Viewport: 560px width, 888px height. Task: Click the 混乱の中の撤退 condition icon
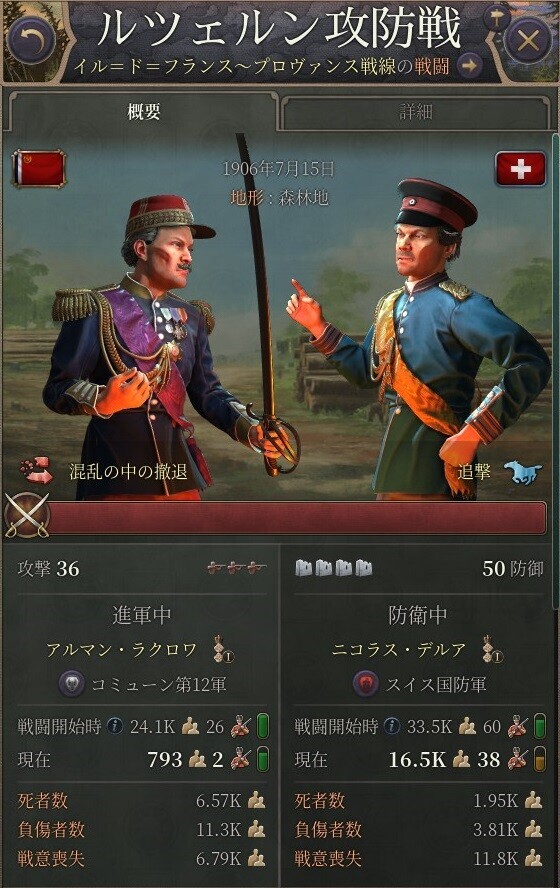36,471
